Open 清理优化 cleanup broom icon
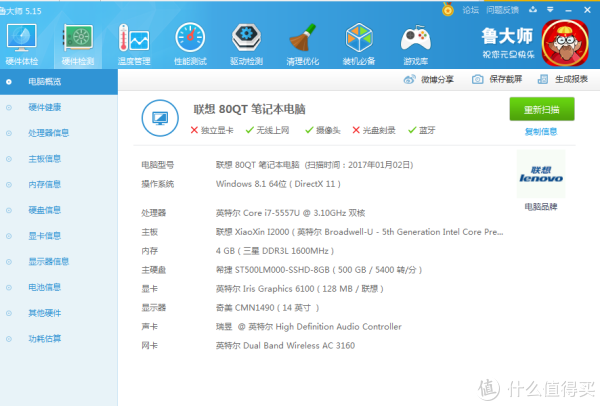The image size is (600, 406). 302,38
